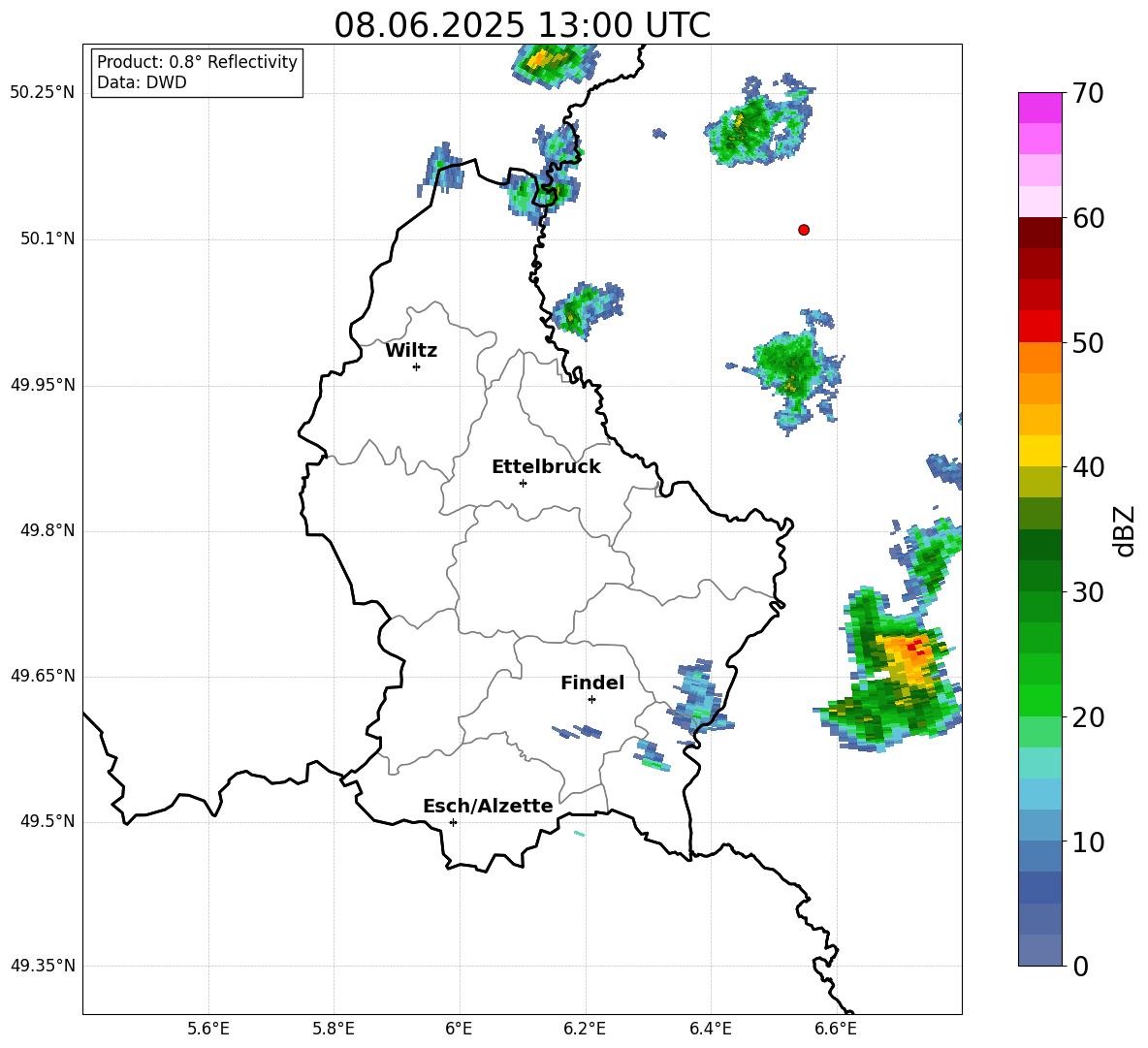This screenshot has height=1048, width=1148.
Task: Click the Findel station cross marker
Action: point(591,700)
